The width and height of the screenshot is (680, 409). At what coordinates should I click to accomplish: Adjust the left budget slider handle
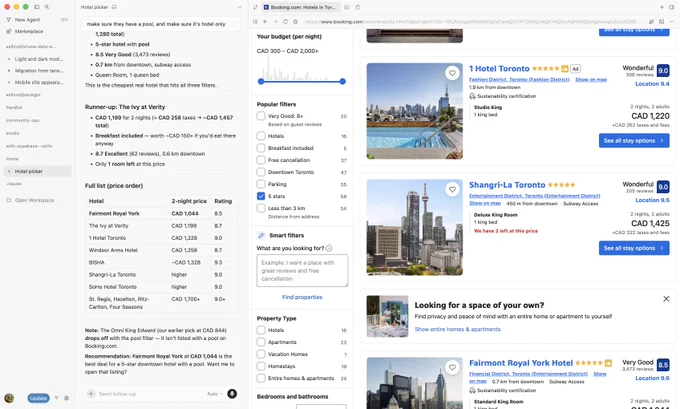261,81
